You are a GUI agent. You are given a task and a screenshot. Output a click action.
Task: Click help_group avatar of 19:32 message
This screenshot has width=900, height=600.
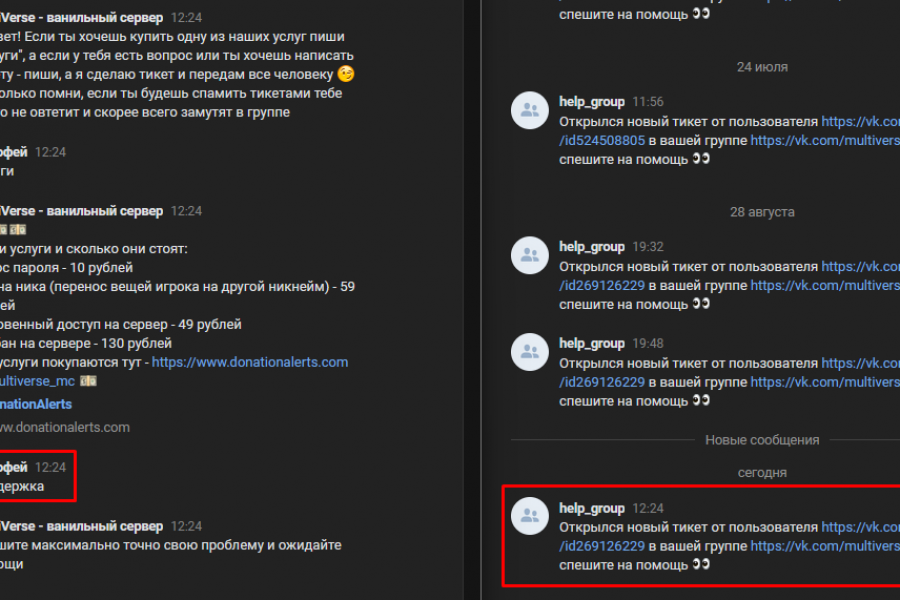coord(529,256)
